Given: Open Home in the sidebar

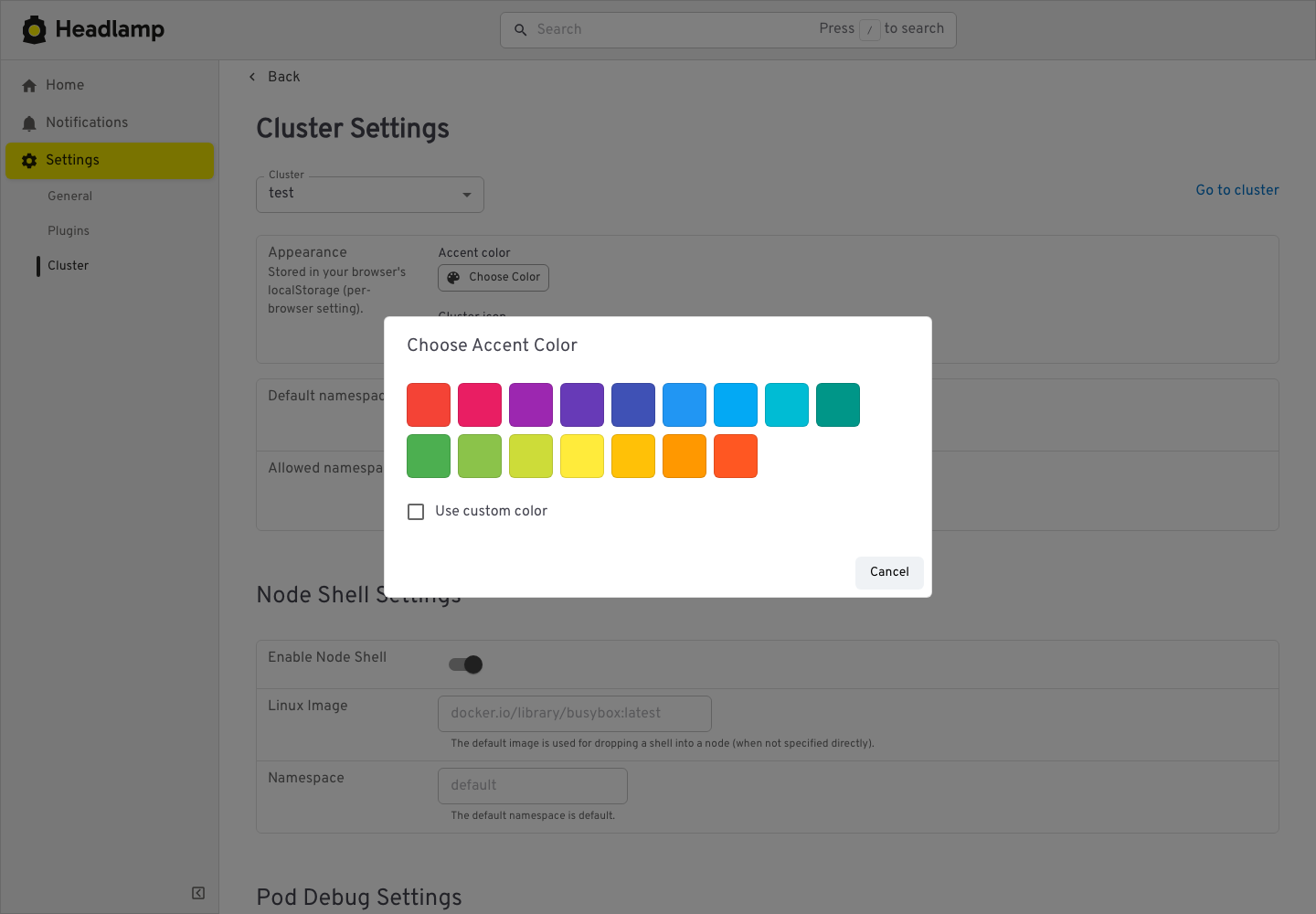Looking at the screenshot, I should point(110,85).
